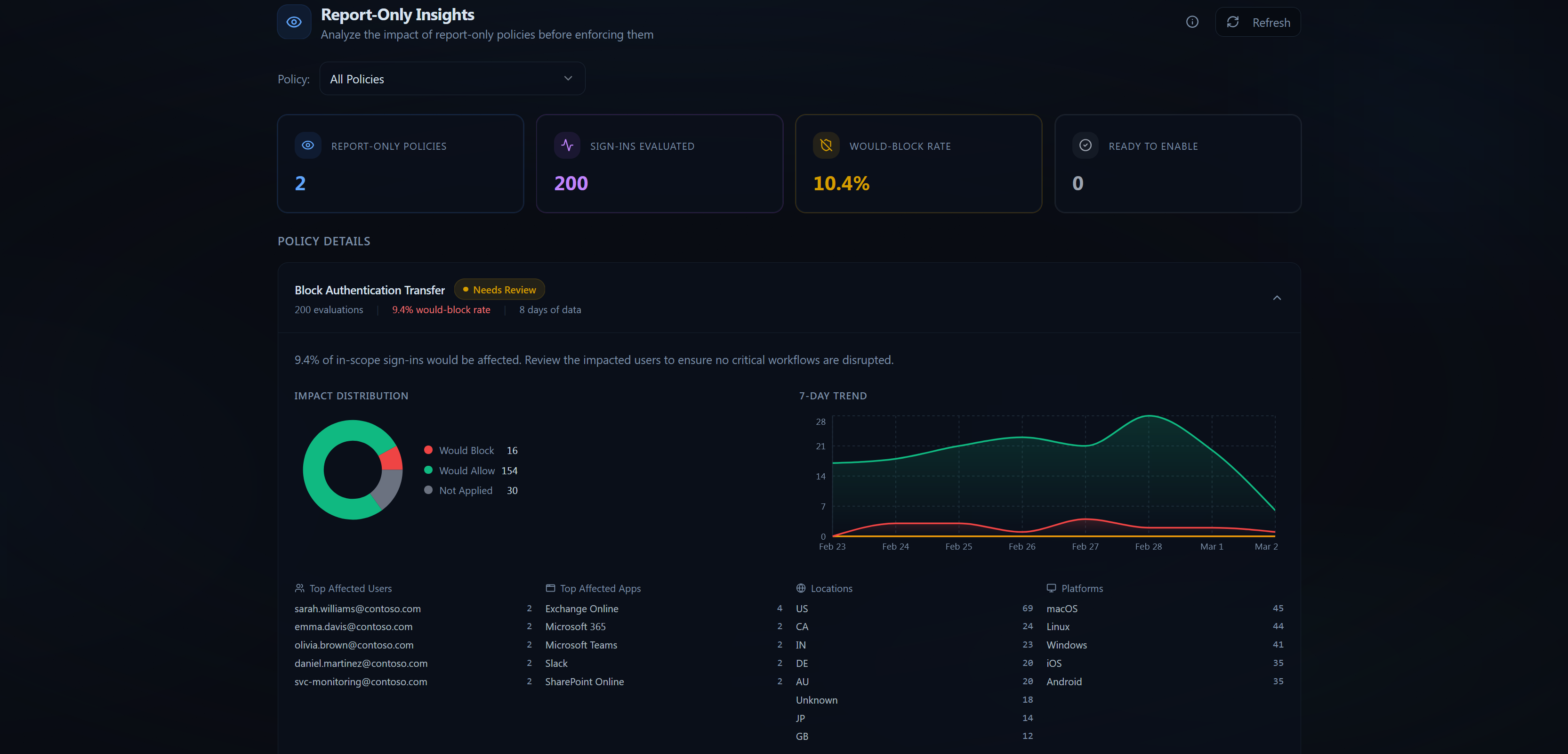
Task: Click the Needs Review status badge
Action: tap(499, 290)
